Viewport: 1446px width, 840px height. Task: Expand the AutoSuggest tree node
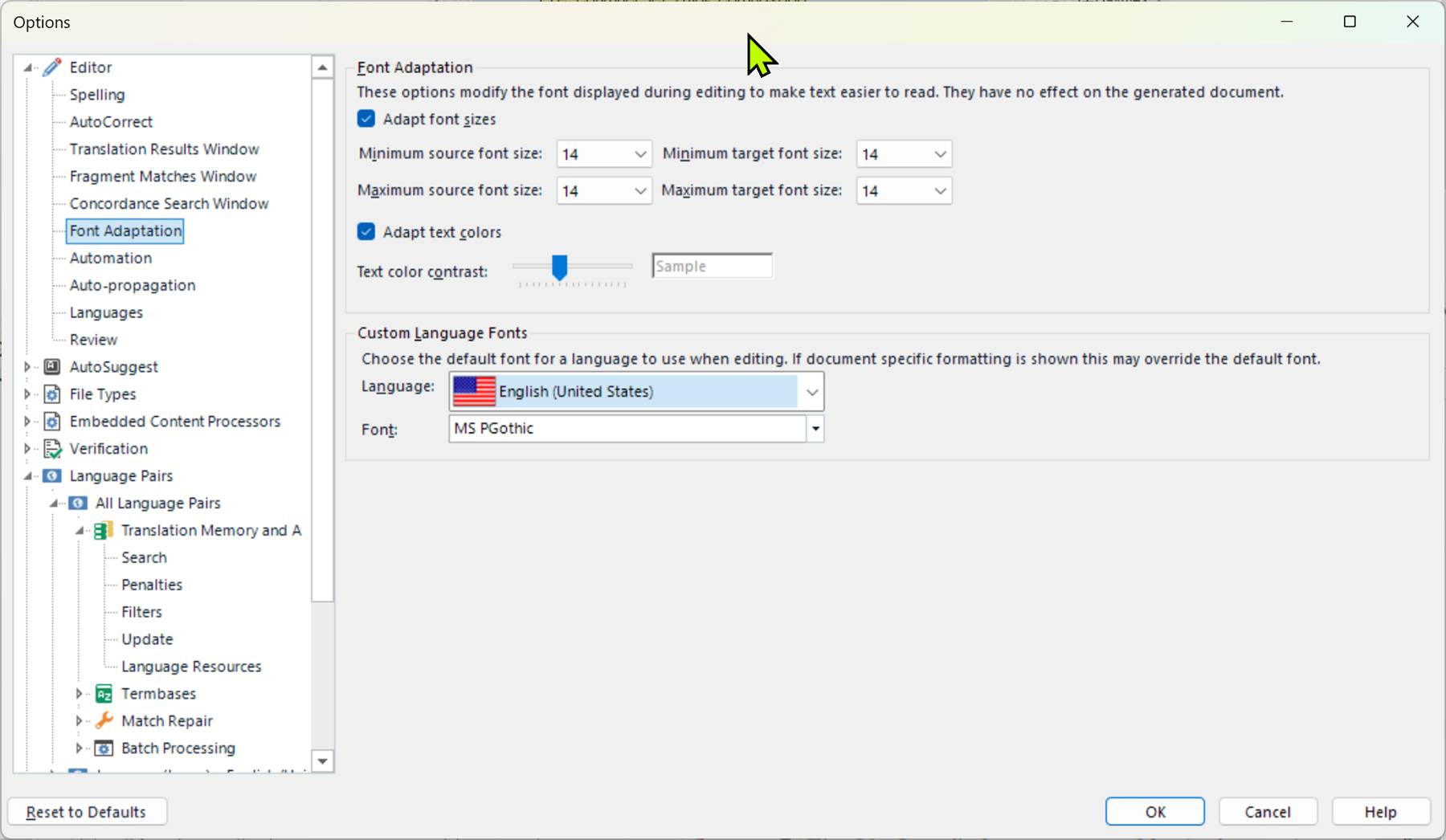(x=28, y=367)
